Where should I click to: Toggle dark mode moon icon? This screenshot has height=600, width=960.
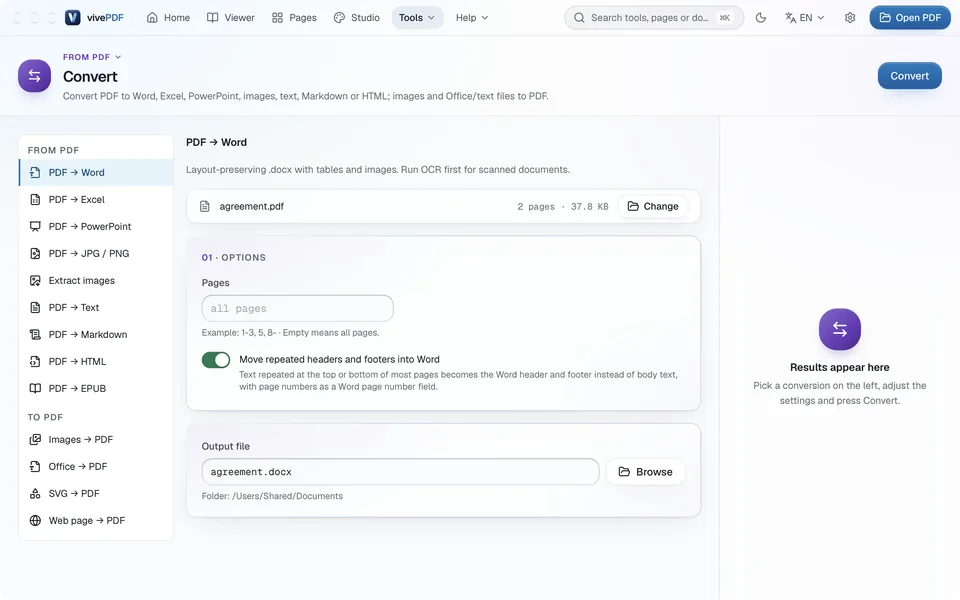pos(760,18)
